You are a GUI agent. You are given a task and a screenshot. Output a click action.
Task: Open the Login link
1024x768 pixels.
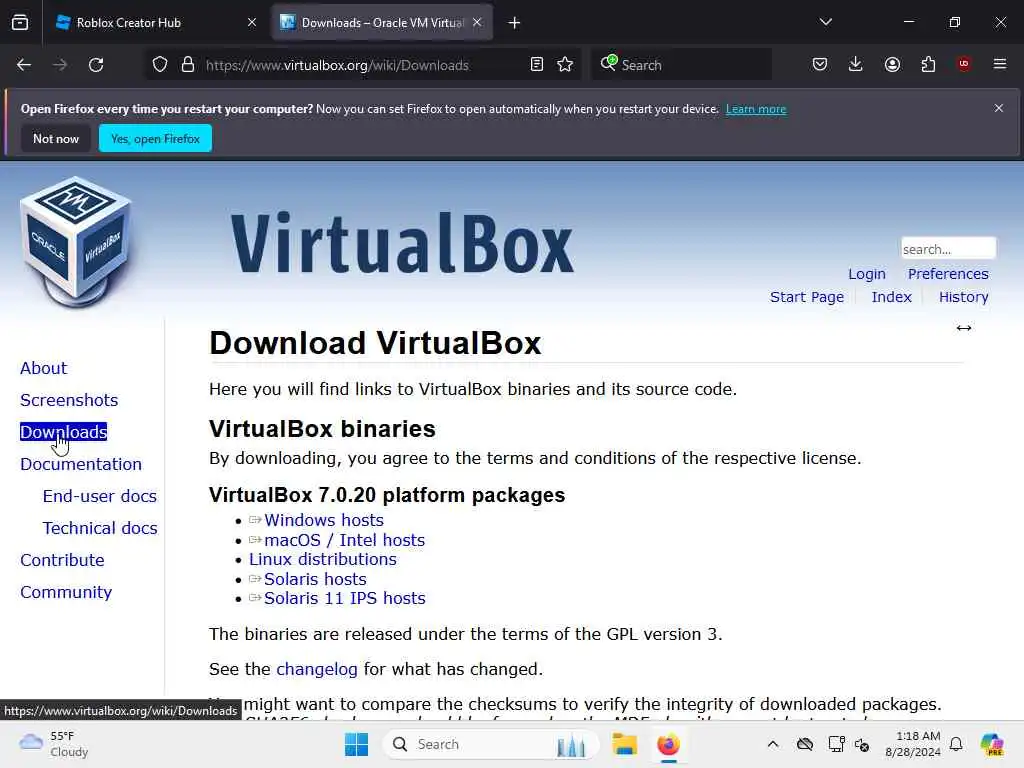click(867, 274)
